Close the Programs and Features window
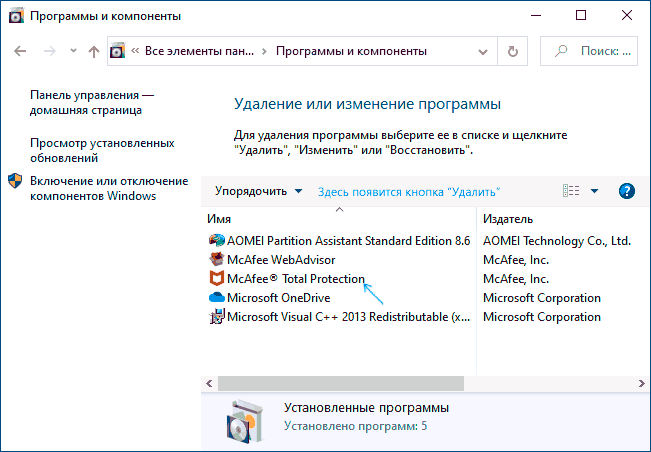The width and height of the screenshot is (651, 452). tap(627, 16)
